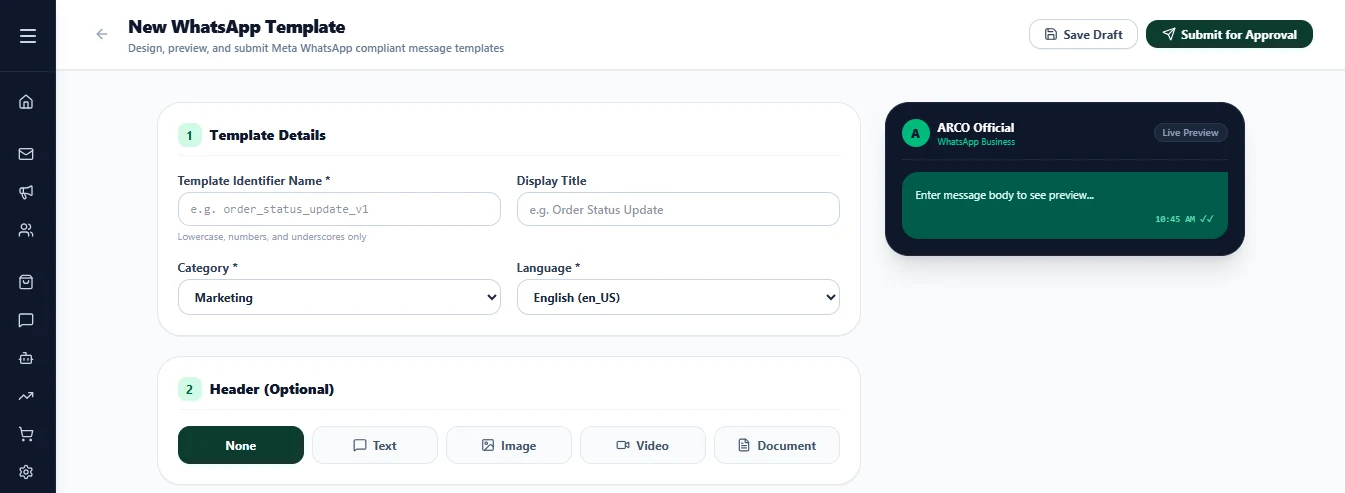1345x493 pixels.
Task: Click 'Lowercase, numbers, and underscores only' hint
Action: tap(272, 237)
